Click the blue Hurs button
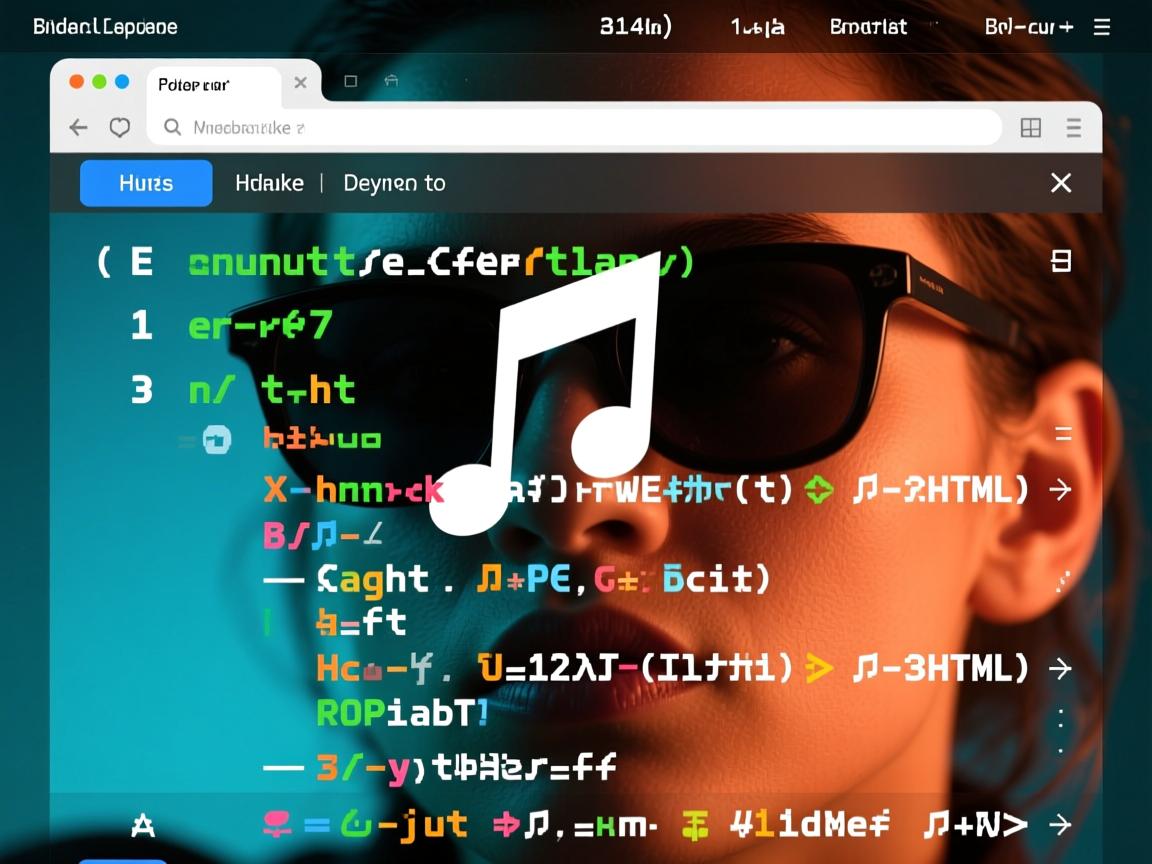 tap(146, 183)
